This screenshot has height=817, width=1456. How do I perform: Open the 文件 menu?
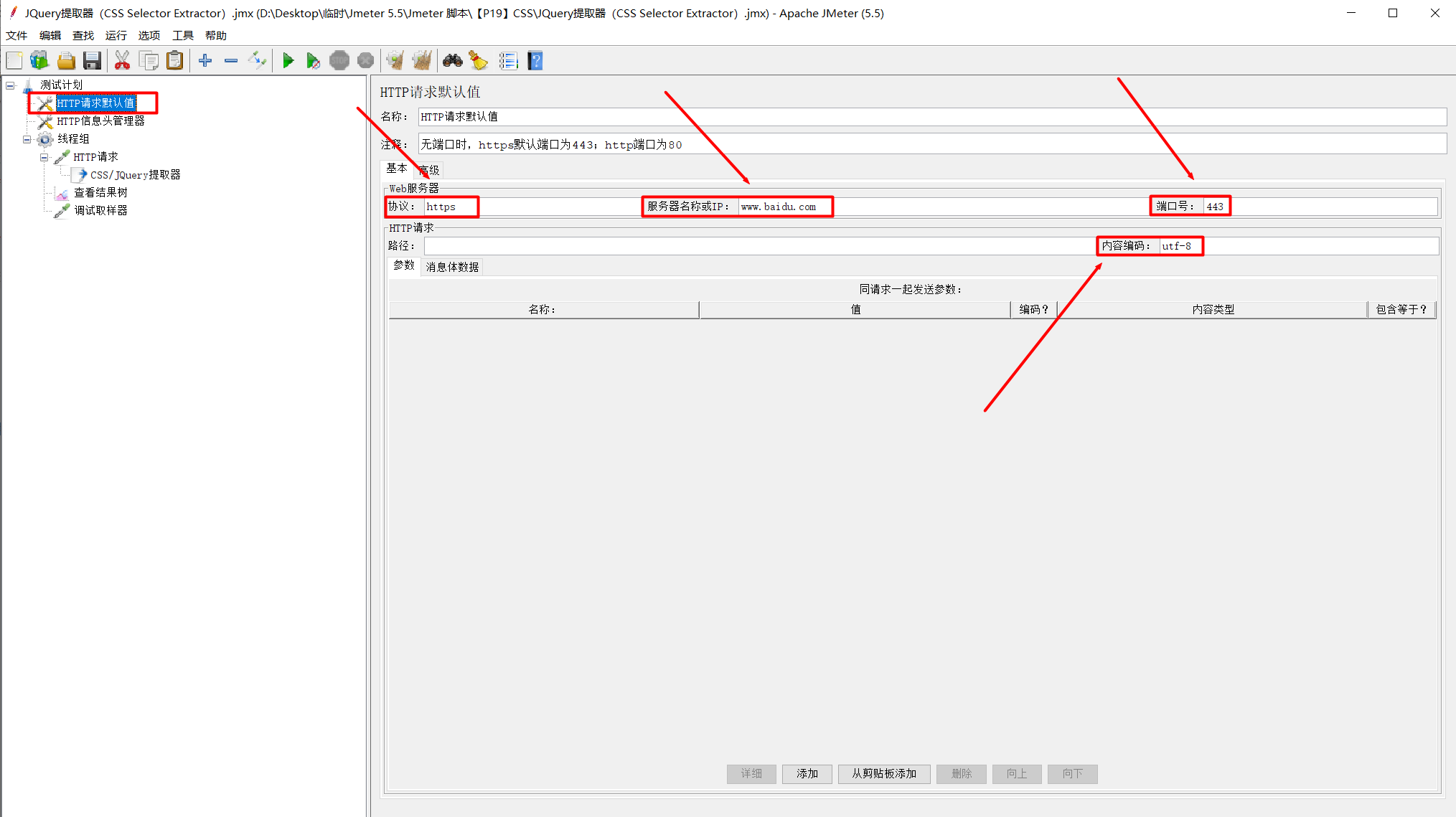pyautogui.click(x=17, y=35)
